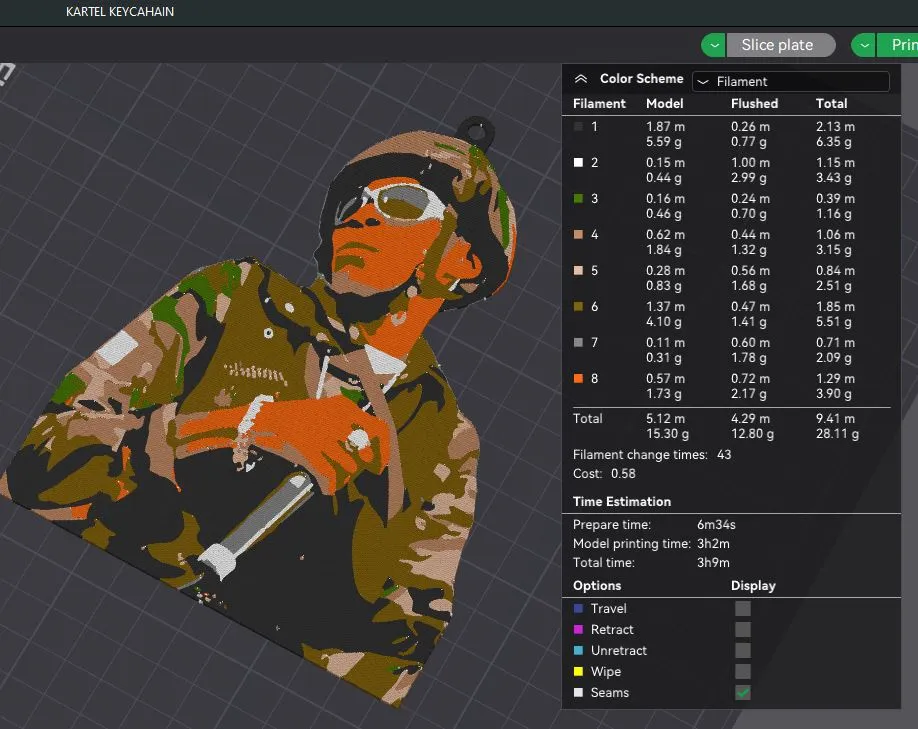This screenshot has height=729, width=918.
Task: Toggle Unretract display checkbox
Action: [743, 651]
